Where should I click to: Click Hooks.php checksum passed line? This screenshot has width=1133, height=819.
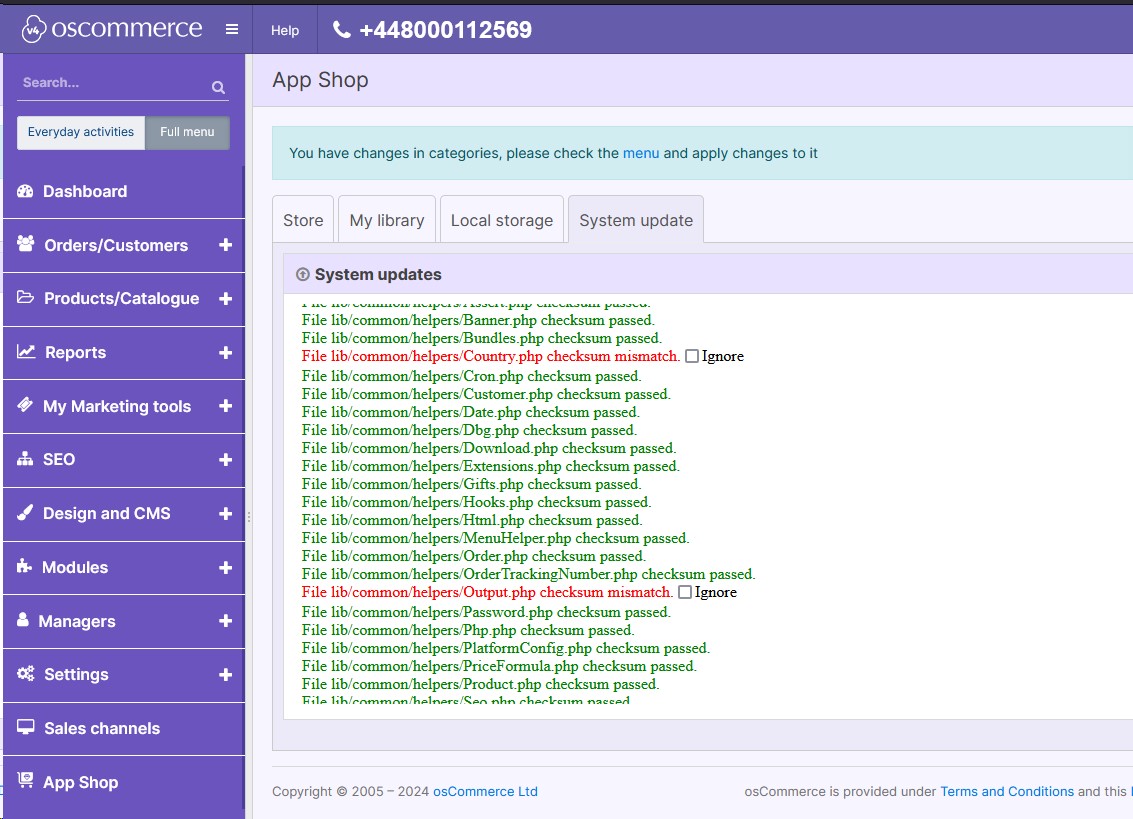click(476, 502)
